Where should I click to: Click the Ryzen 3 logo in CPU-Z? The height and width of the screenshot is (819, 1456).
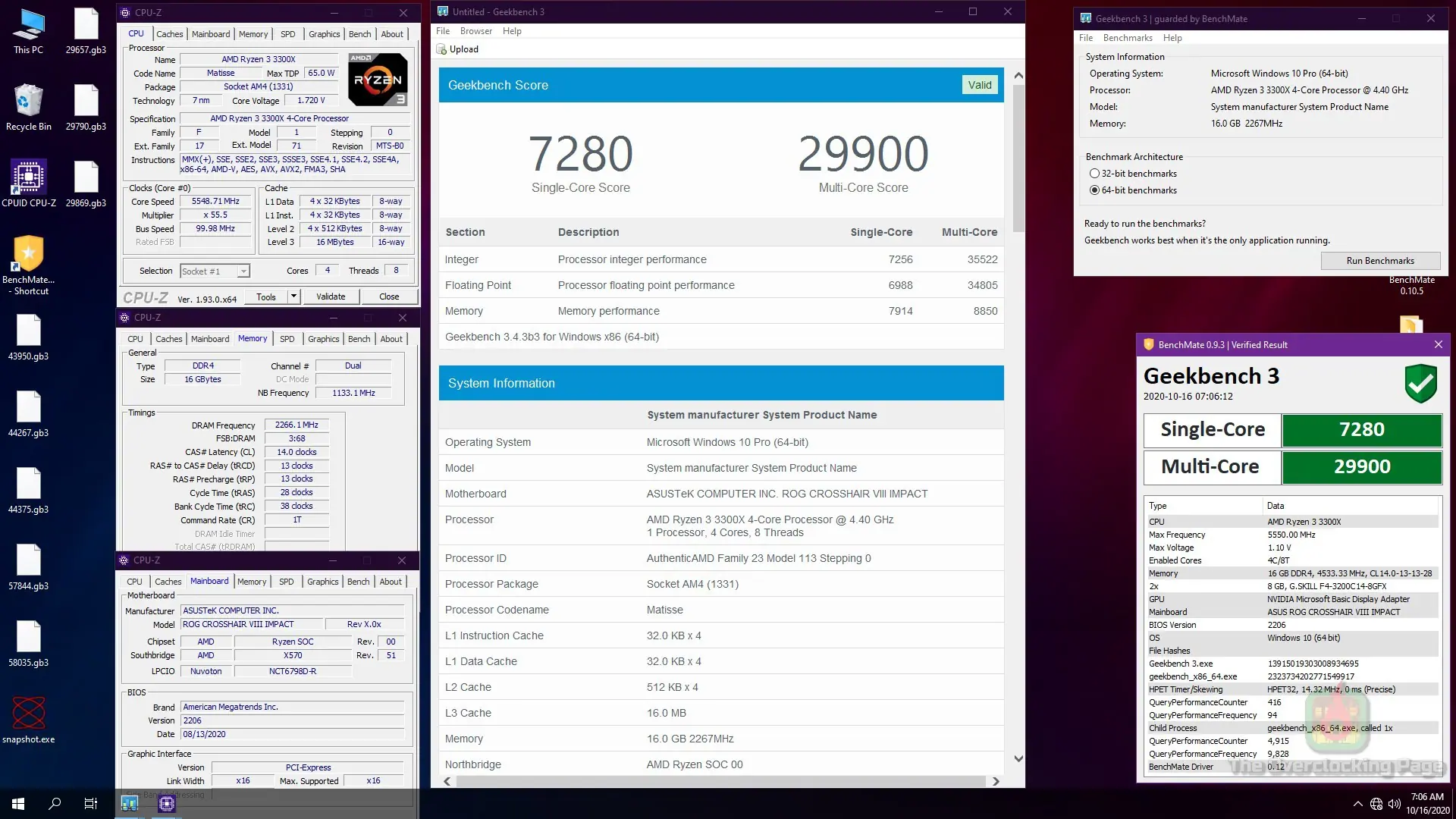click(378, 79)
